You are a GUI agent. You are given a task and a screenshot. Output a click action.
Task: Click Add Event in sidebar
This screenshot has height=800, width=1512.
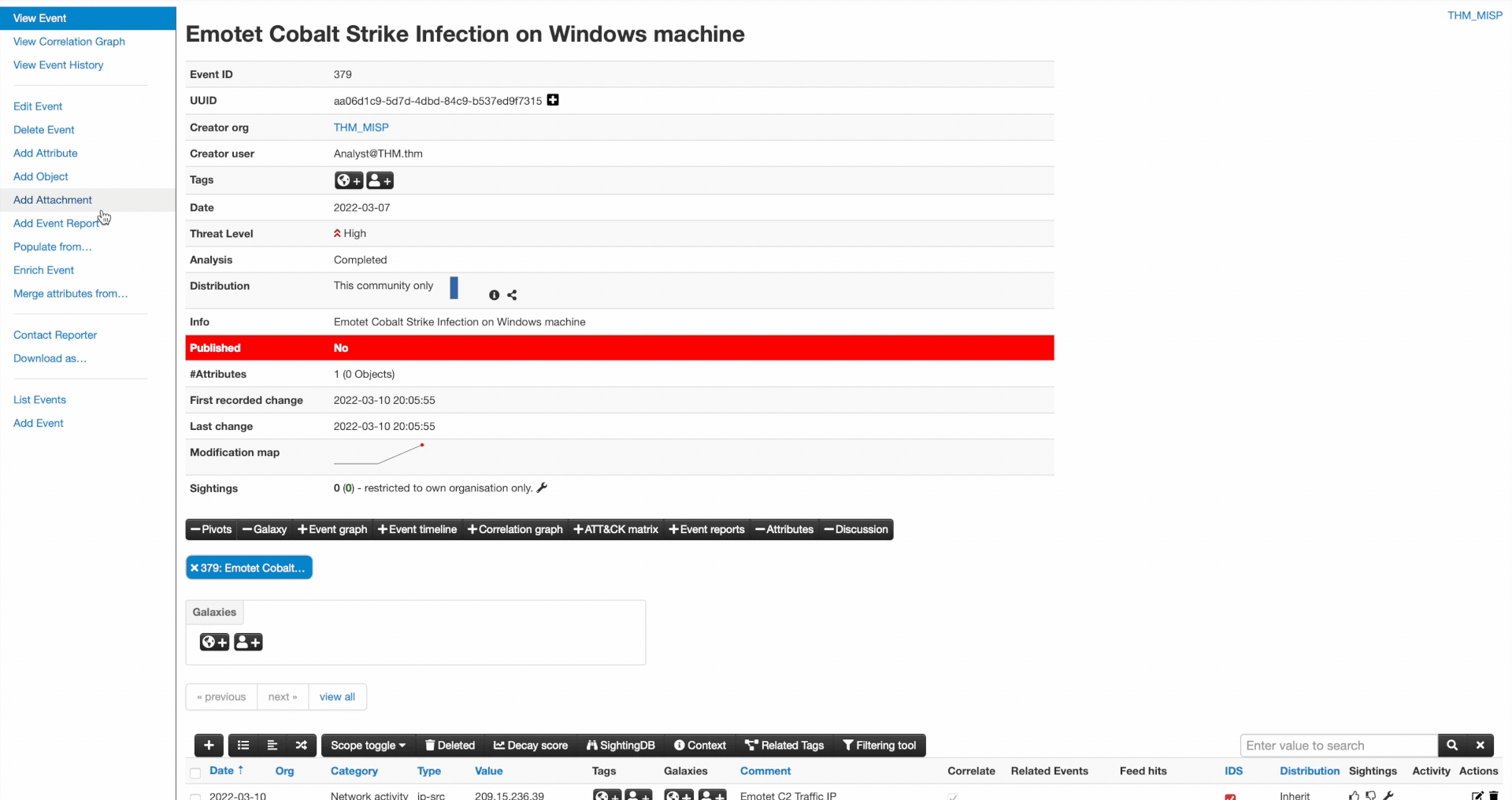click(39, 424)
